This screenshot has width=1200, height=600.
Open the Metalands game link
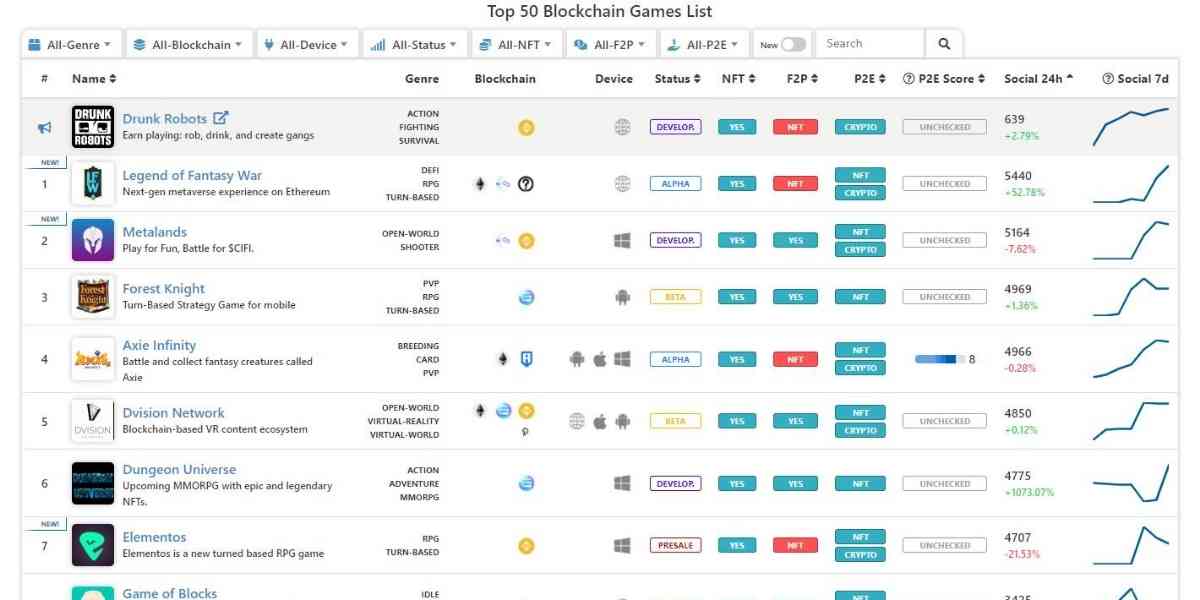point(155,232)
